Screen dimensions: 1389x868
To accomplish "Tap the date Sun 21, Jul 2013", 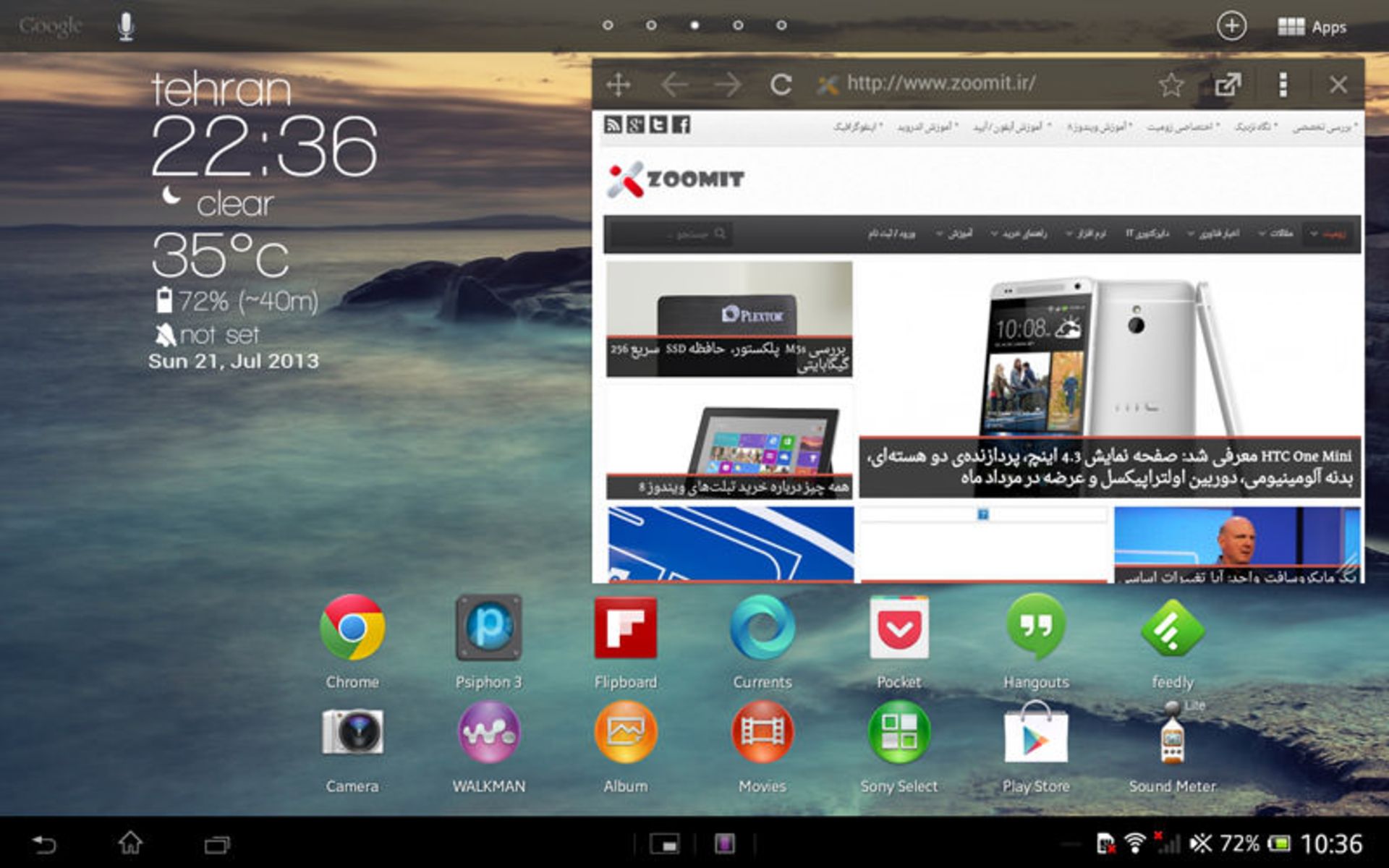I will (x=233, y=361).
